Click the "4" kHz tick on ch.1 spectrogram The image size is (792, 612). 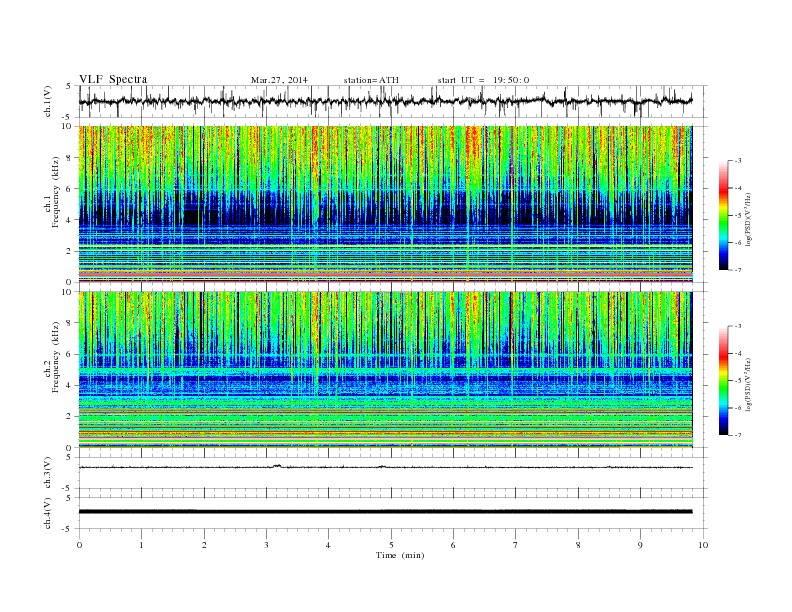(69, 220)
